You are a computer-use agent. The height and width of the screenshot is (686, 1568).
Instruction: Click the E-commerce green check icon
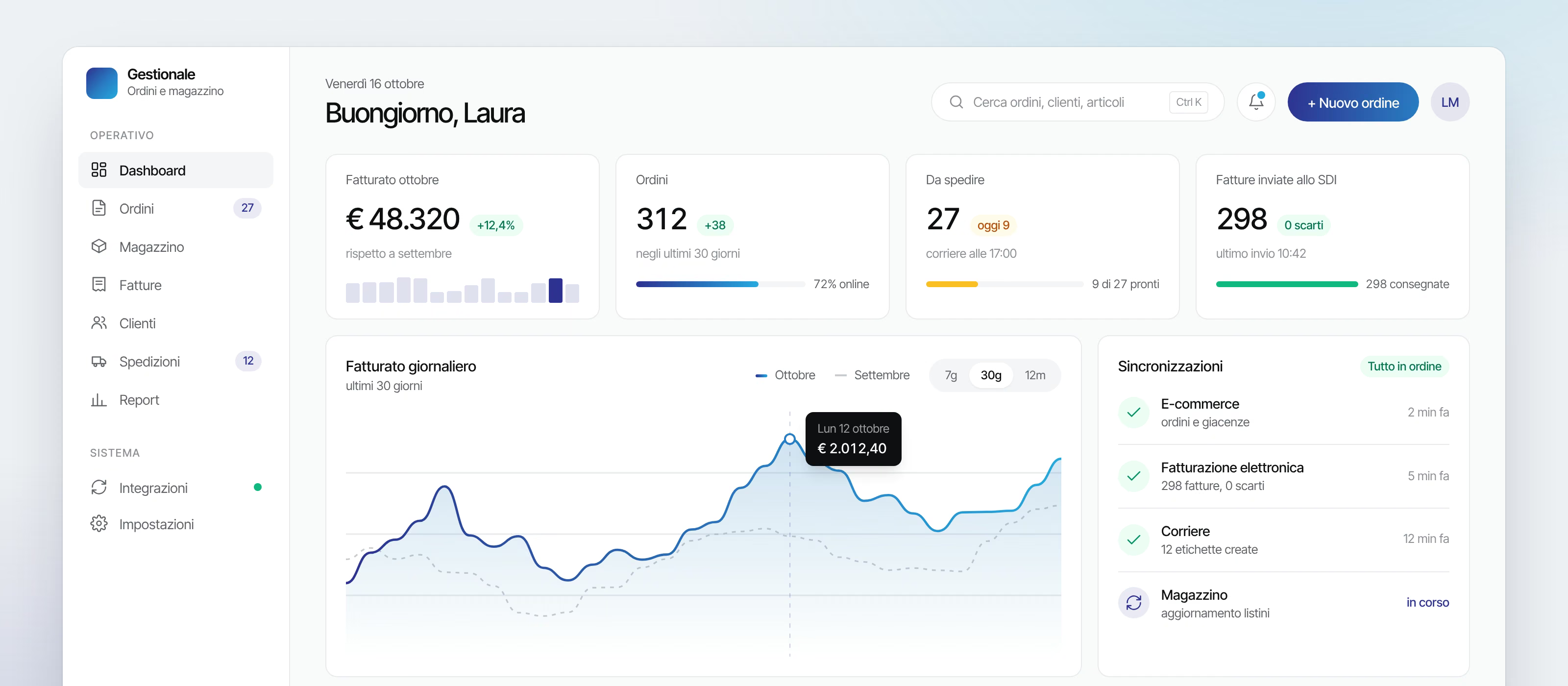pos(1133,413)
